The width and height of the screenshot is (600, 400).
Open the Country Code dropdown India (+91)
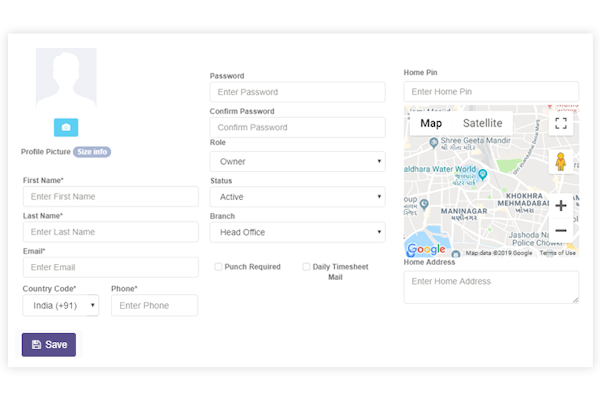click(x=60, y=305)
